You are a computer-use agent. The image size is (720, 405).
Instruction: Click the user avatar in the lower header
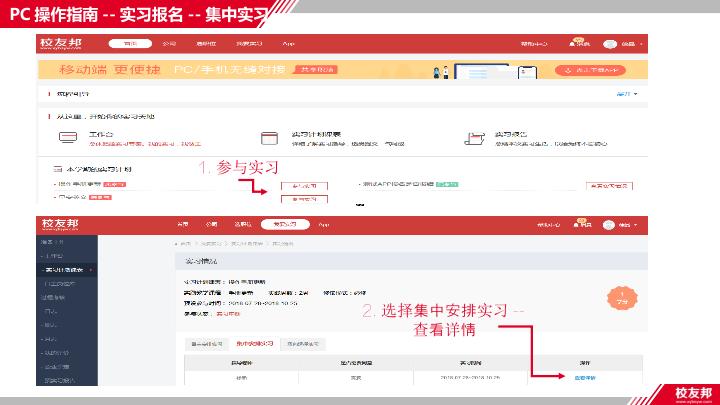click(612, 224)
